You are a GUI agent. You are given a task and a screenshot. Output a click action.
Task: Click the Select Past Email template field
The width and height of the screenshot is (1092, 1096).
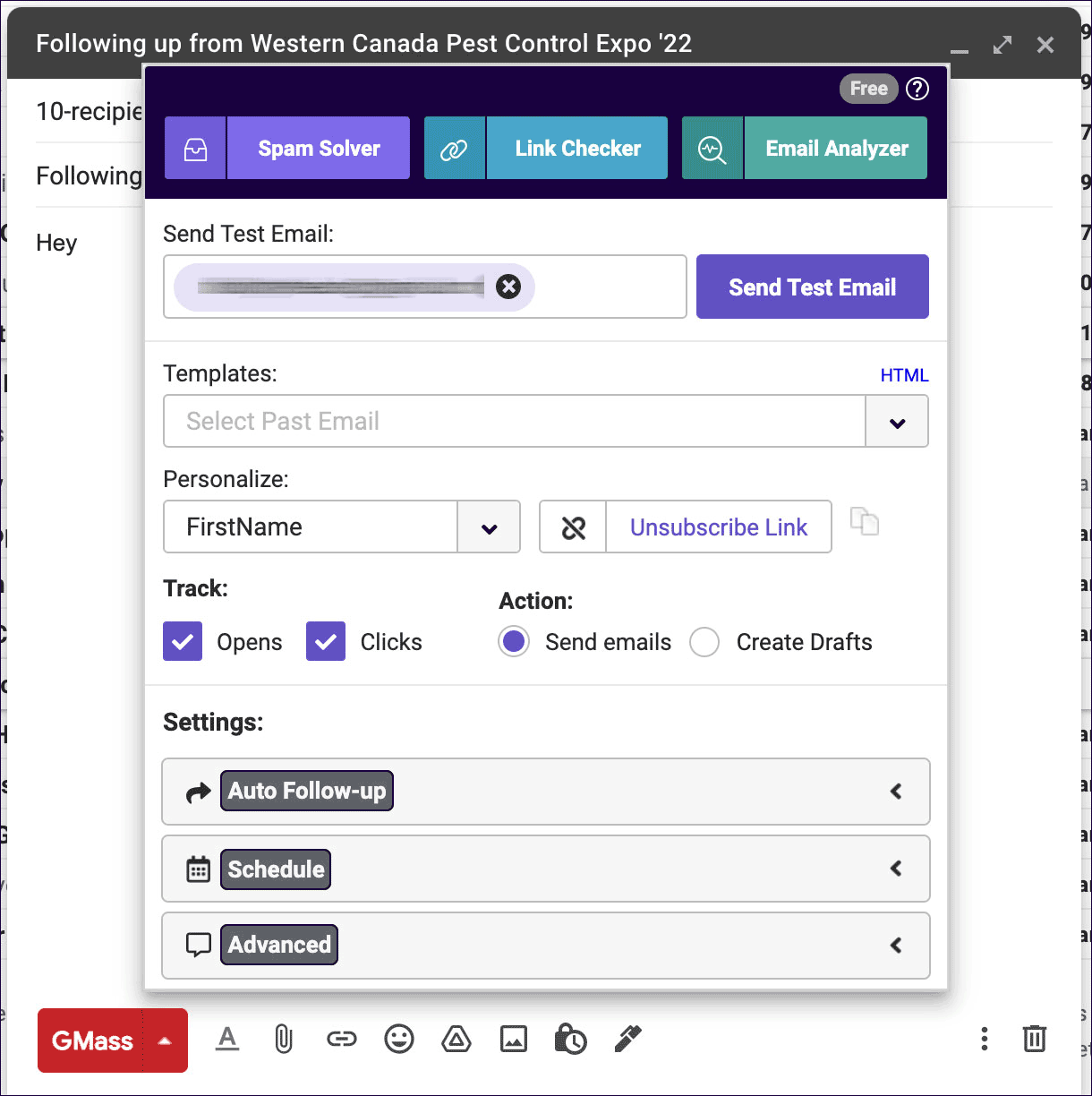click(515, 421)
